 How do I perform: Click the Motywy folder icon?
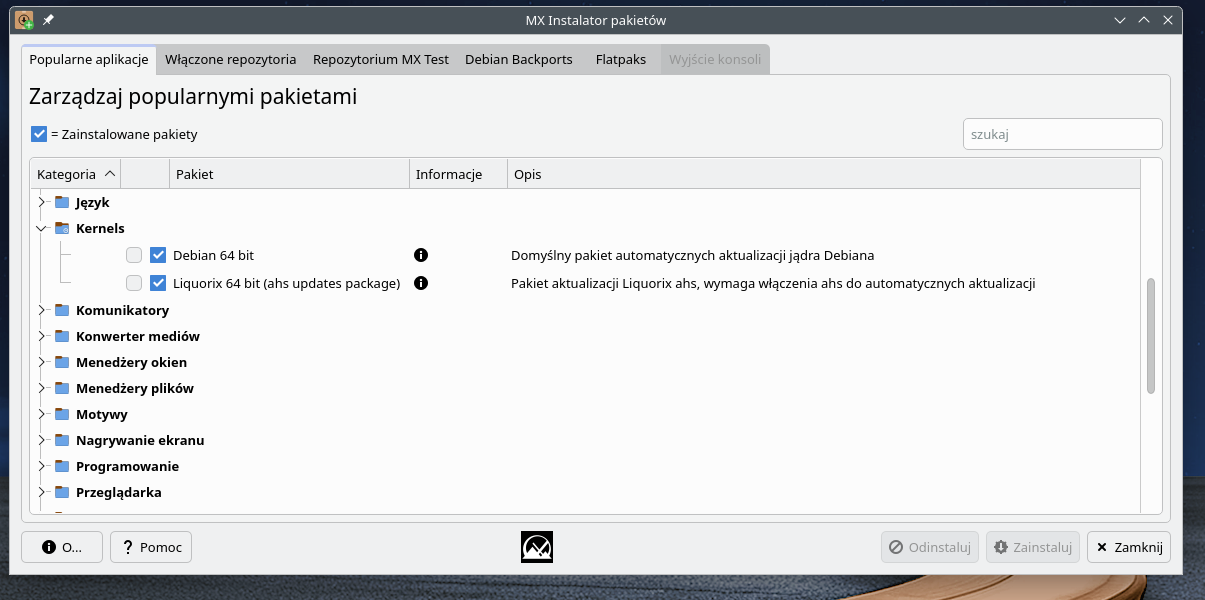(62, 414)
